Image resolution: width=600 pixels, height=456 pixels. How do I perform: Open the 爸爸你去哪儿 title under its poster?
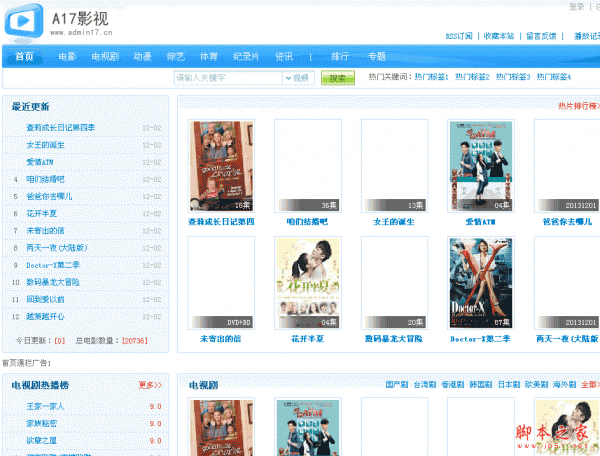[x=567, y=222]
